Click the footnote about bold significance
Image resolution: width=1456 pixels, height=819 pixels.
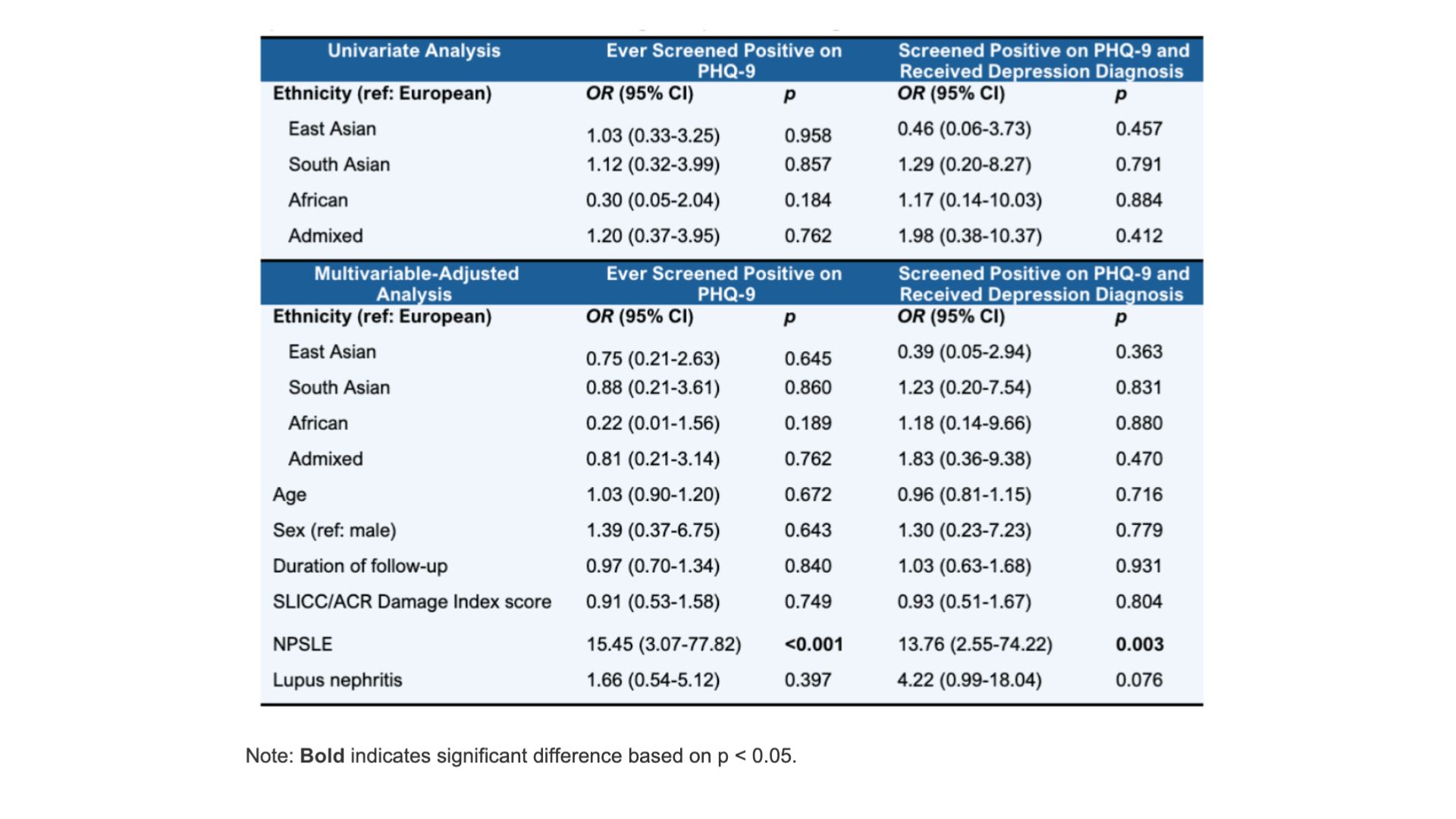(x=521, y=756)
